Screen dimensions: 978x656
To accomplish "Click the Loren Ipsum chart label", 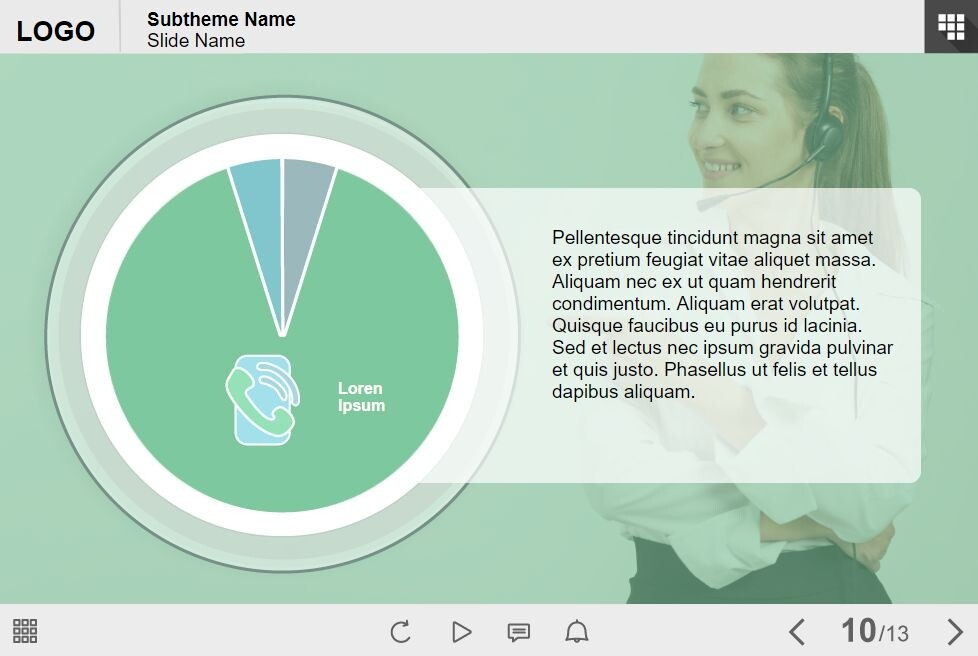I will point(361,397).
